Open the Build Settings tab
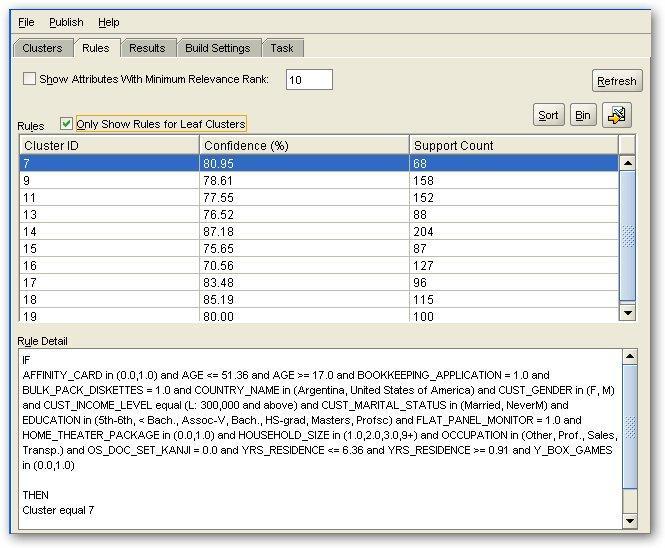Screen dimensions: 665x548 point(218,48)
